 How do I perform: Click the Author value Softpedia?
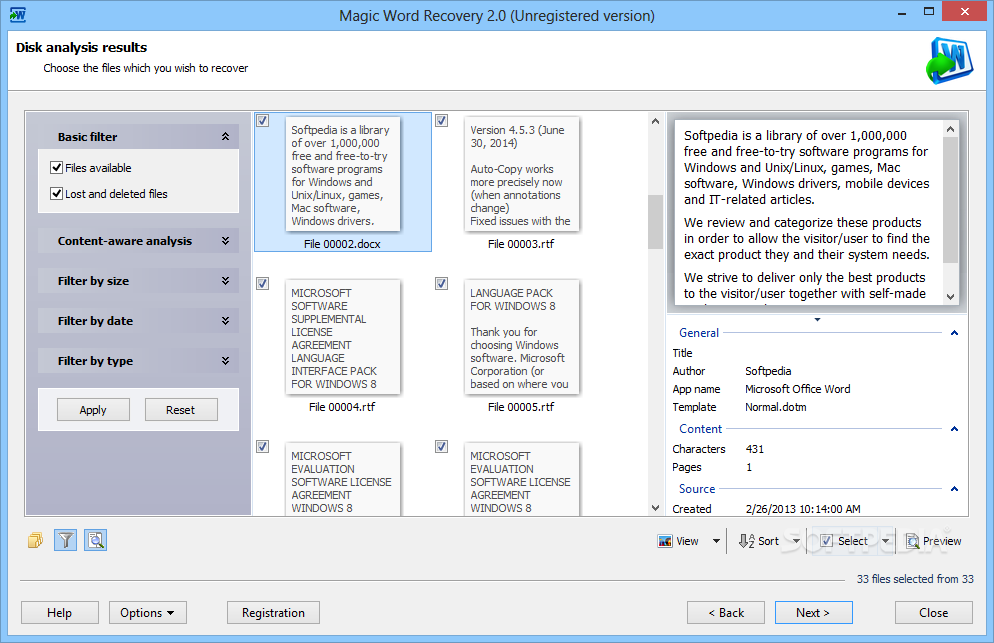coord(768,371)
